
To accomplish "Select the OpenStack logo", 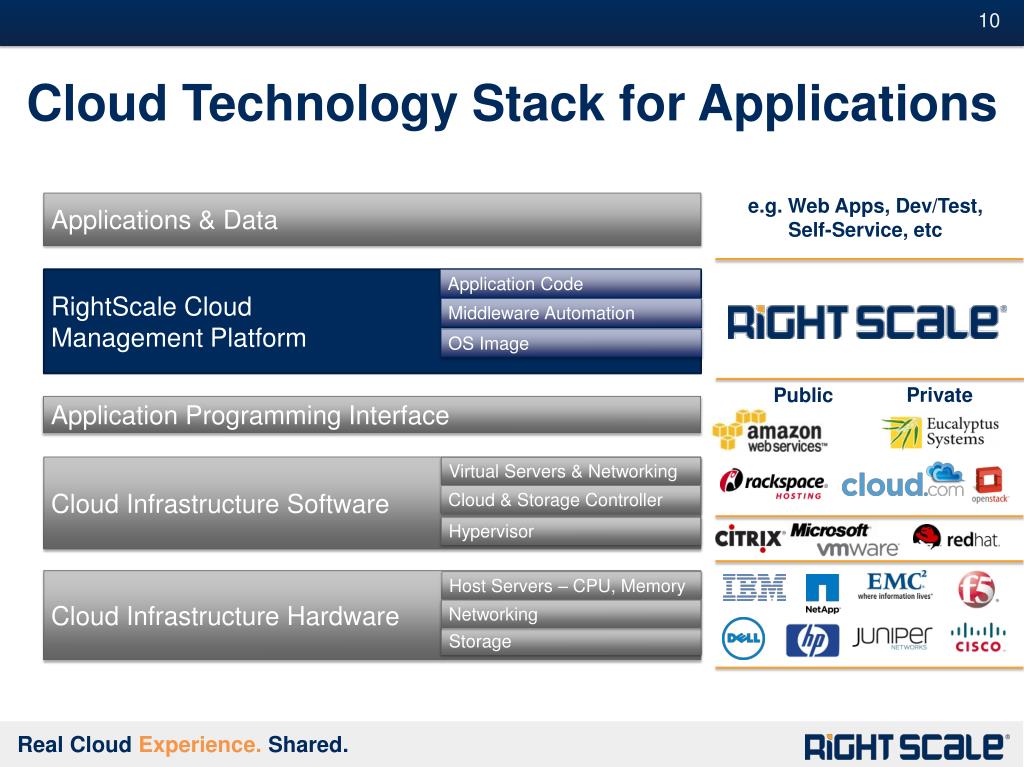I will point(989,485).
